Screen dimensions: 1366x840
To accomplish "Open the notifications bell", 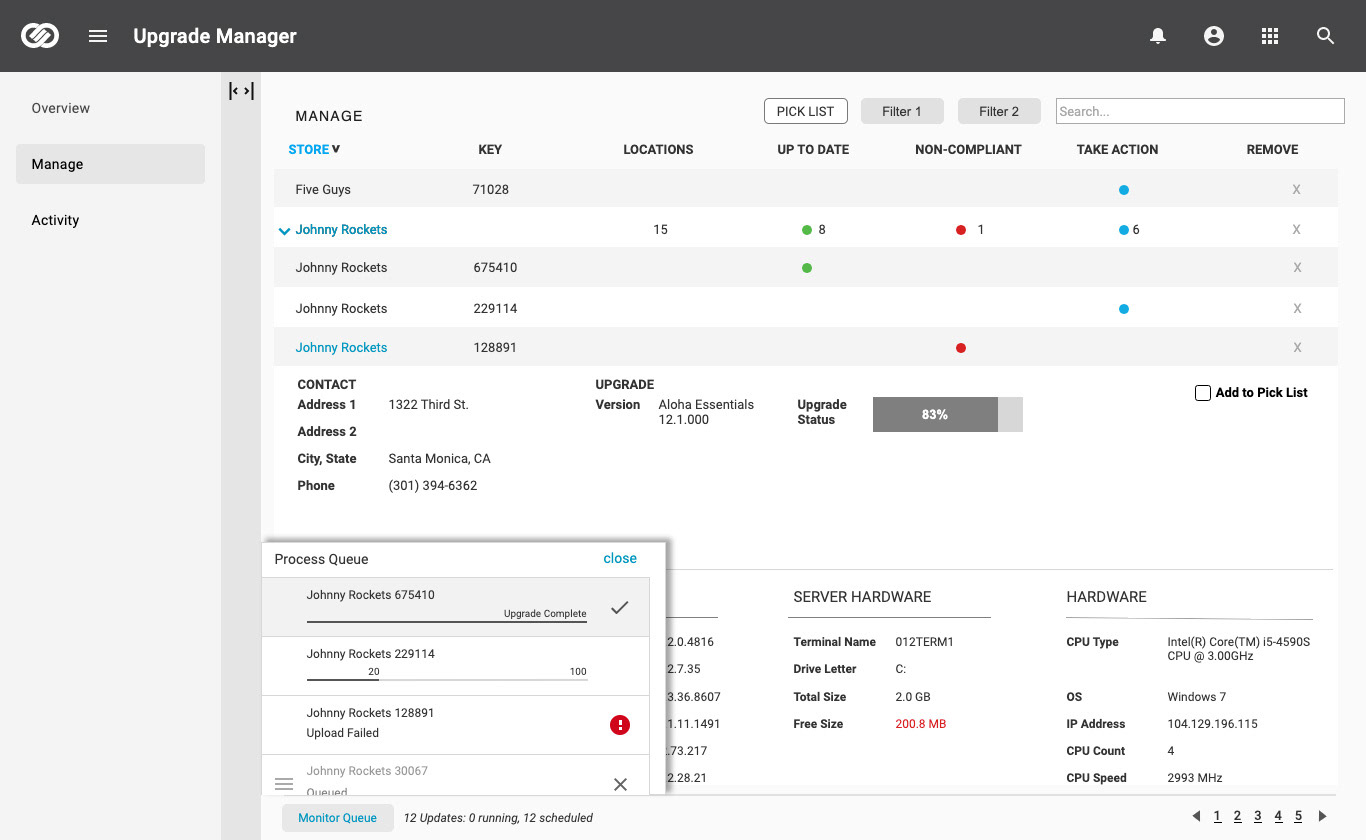I will click(x=1158, y=36).
